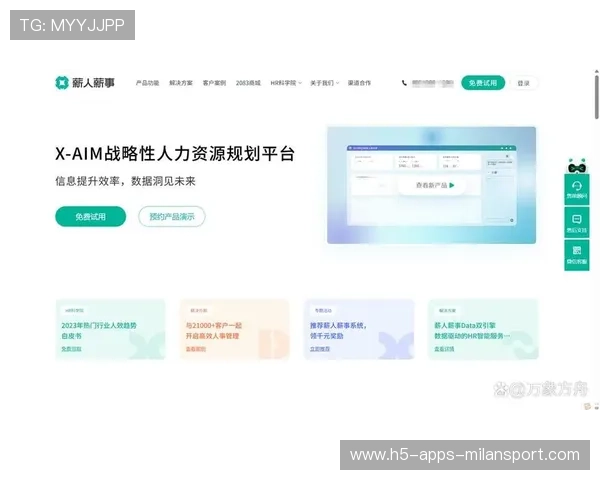The height and width of the screenshot is (480, 600).
Task: Click the 薪人薪事 logo icon
Action: point(62,83)
